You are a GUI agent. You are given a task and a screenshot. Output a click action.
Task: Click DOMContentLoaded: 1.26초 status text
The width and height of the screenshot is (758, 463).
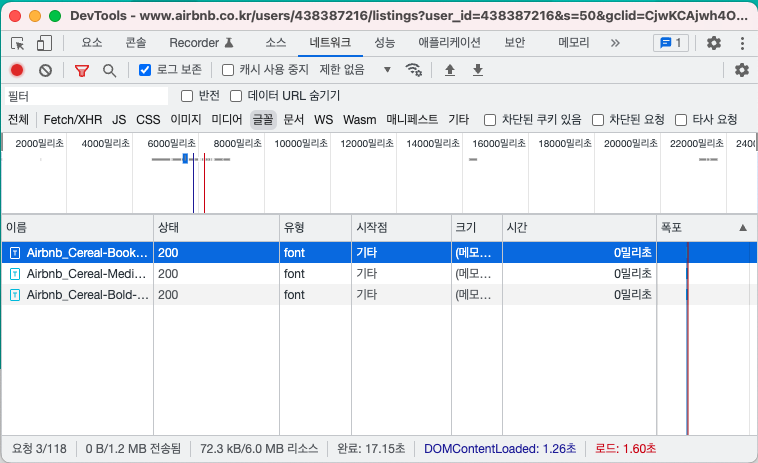(500, 449)
